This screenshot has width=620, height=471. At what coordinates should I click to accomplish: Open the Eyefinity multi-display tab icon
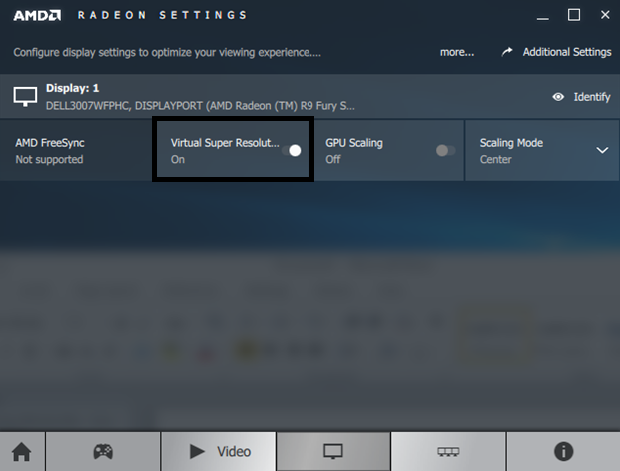[448, 452]
